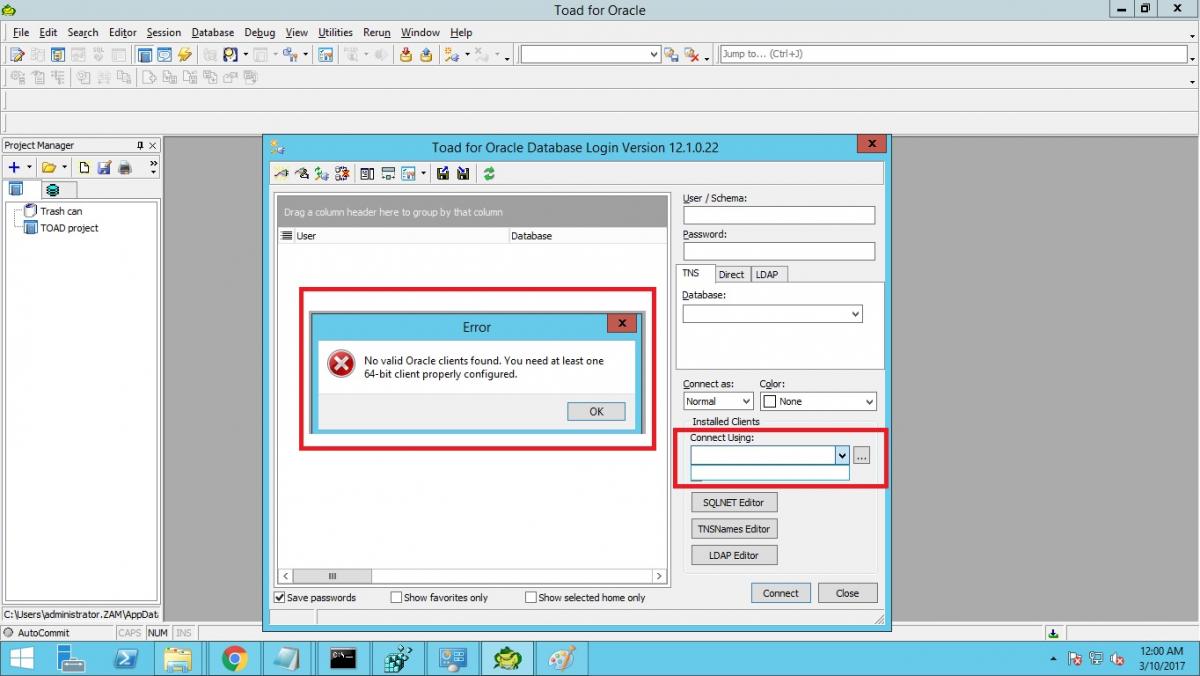Click the printer icon in Project Manager toolbar
The height and width of the screenshot is (676, 1200).
coord(125,168)
